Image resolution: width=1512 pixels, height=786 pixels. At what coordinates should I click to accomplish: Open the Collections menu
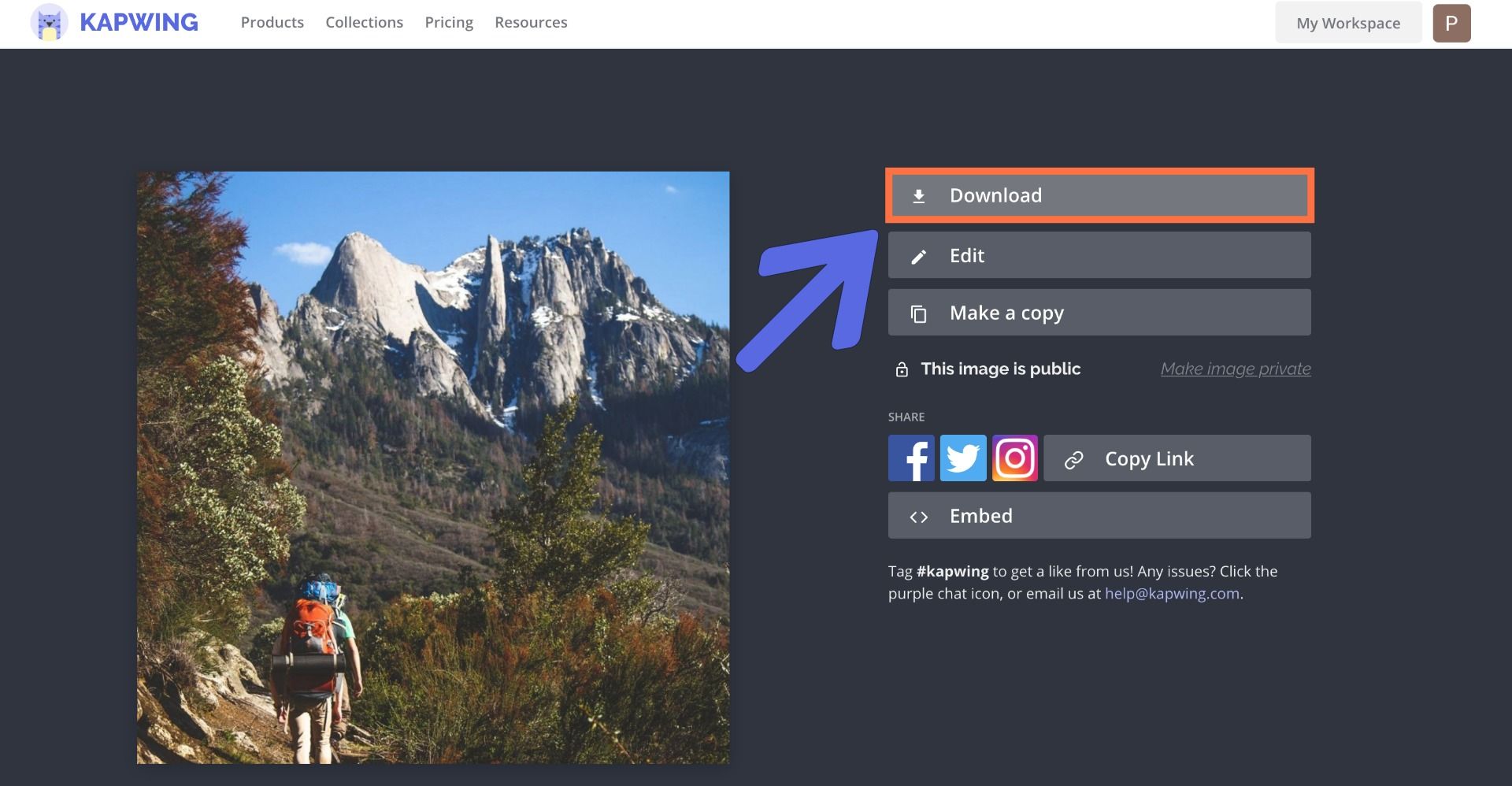[365, 22]
